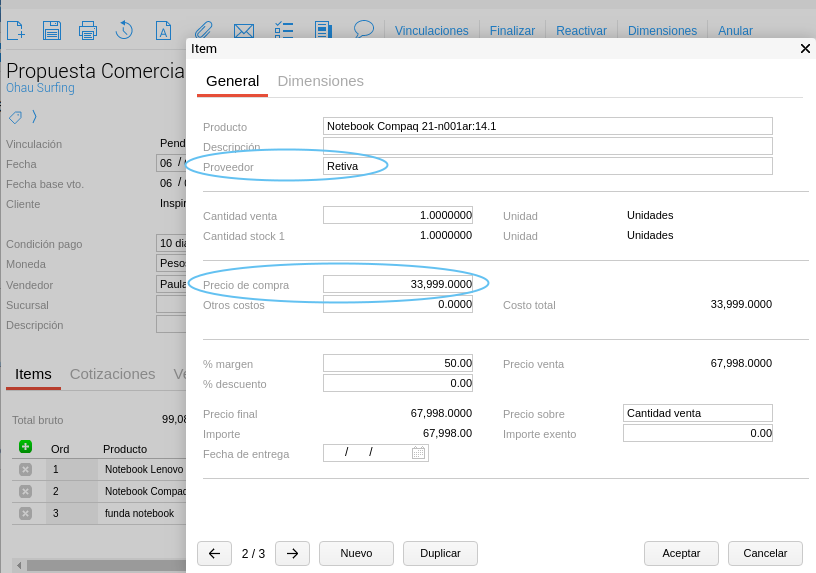The width and height of the screenshot is (816, 573).
Task: Click the Precio sobre Cantidad venta field
Action: (x=697, y=413)
